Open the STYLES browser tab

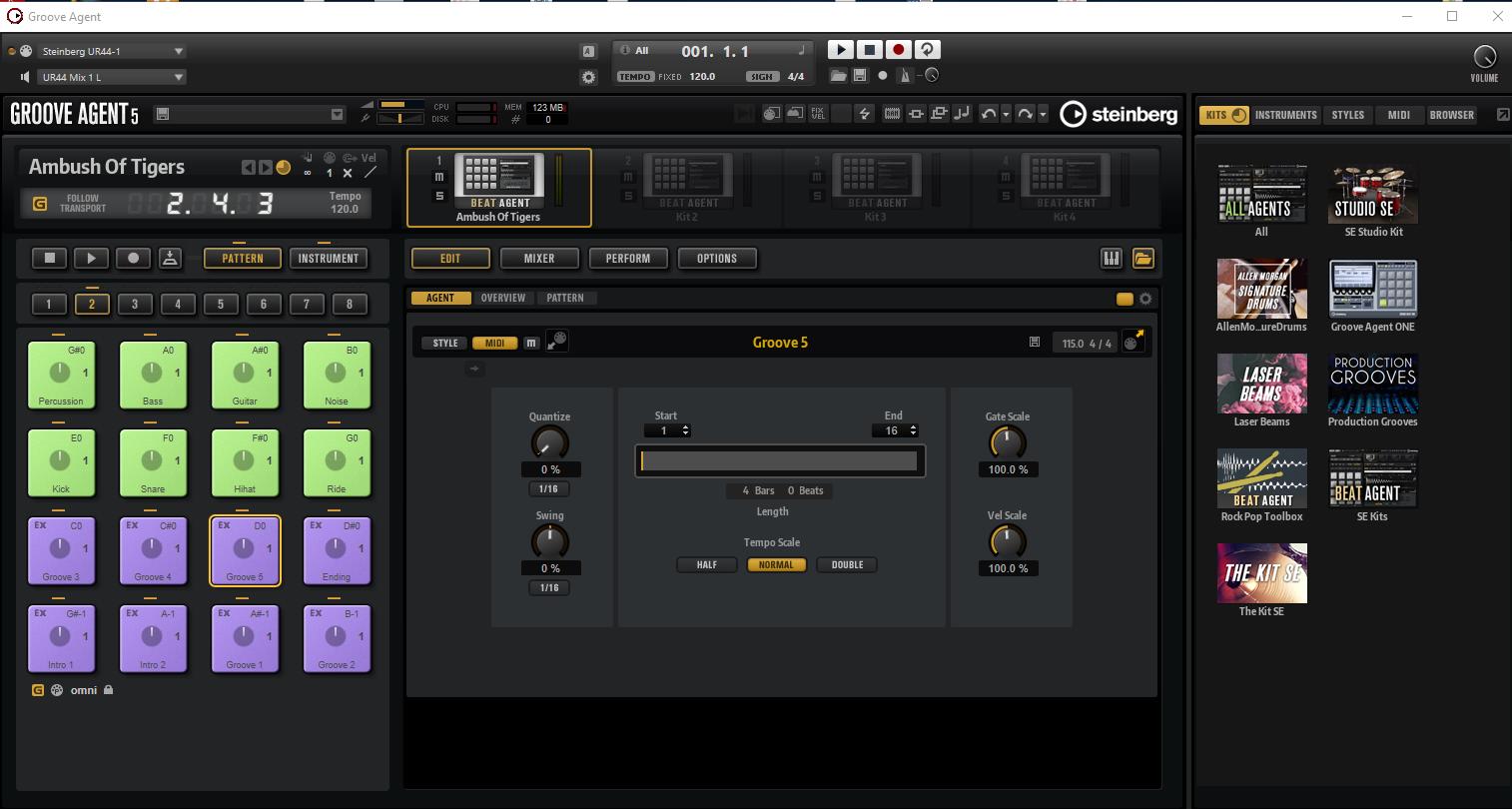pyautogui.click(x=1348, y=115)
